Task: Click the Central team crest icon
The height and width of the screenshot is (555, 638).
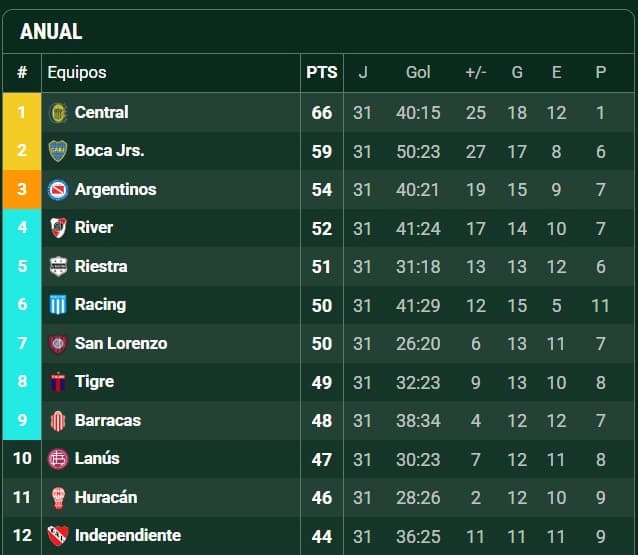Action: click(x=58, y=113)
